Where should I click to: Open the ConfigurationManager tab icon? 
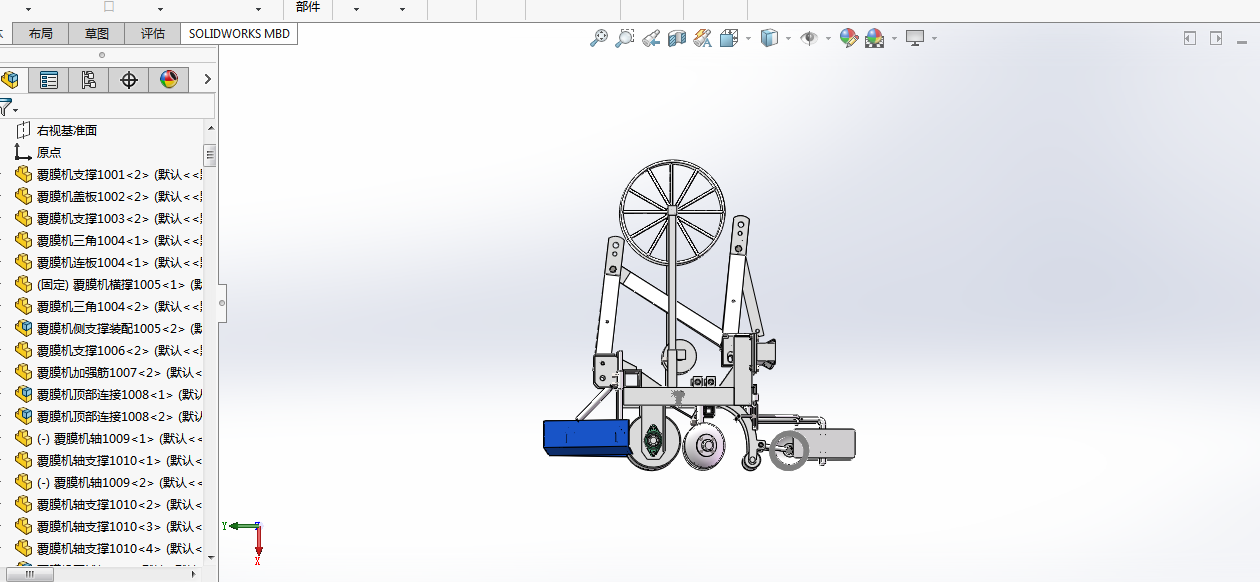pos(89,80)
